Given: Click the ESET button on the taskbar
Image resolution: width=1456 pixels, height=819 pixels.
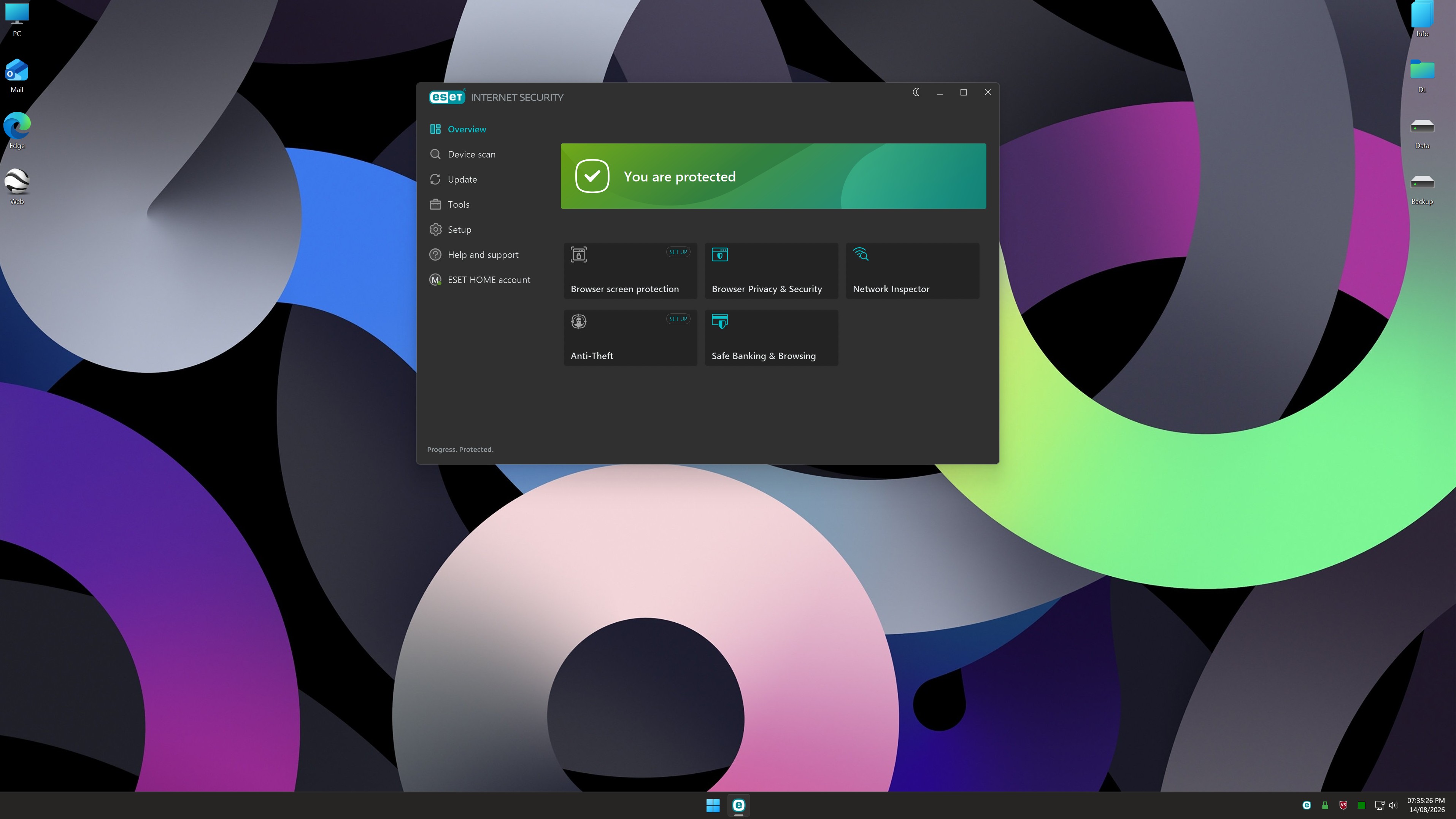Looking at the screenshot, I should 739,805.
